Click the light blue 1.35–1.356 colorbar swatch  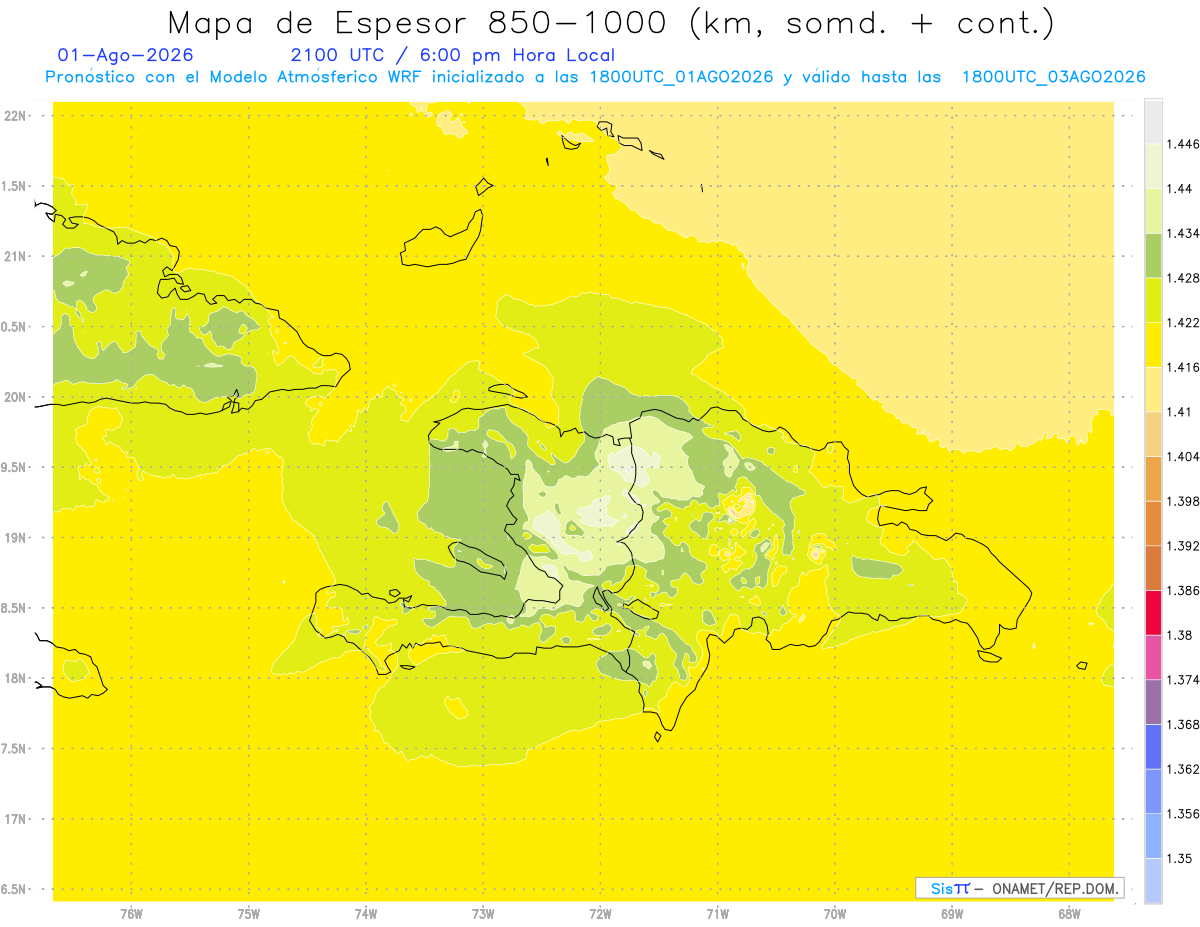1153,835
